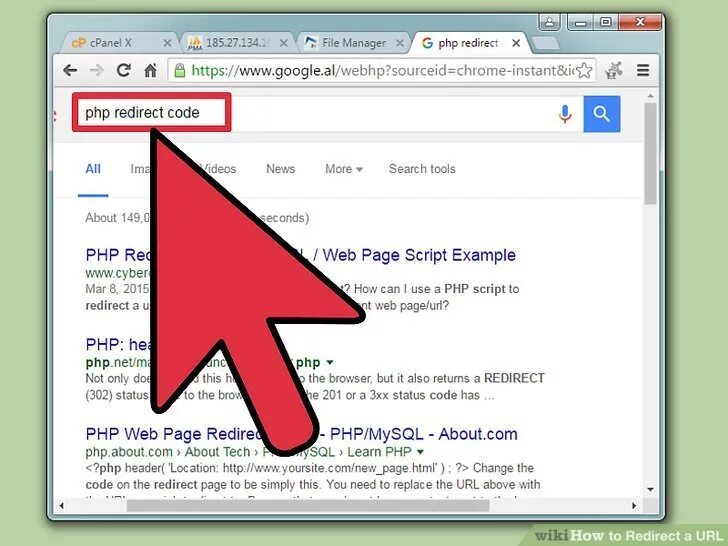Click the vertical scrollbar thumb
Image resolution: width=728 pixels, height=546 pixels.
click(650, 153)
